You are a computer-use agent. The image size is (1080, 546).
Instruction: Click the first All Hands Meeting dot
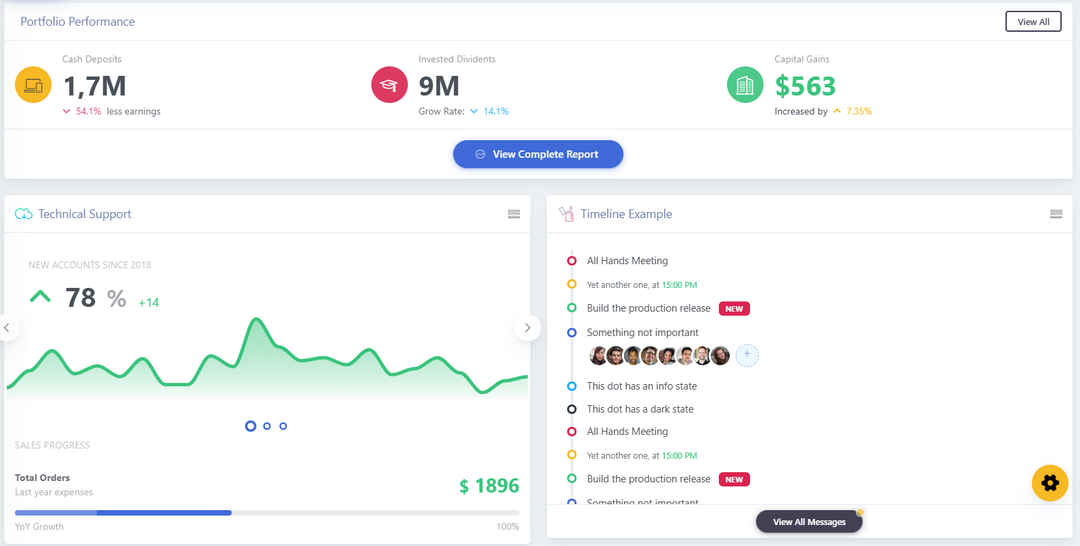[x=572, y=261]
